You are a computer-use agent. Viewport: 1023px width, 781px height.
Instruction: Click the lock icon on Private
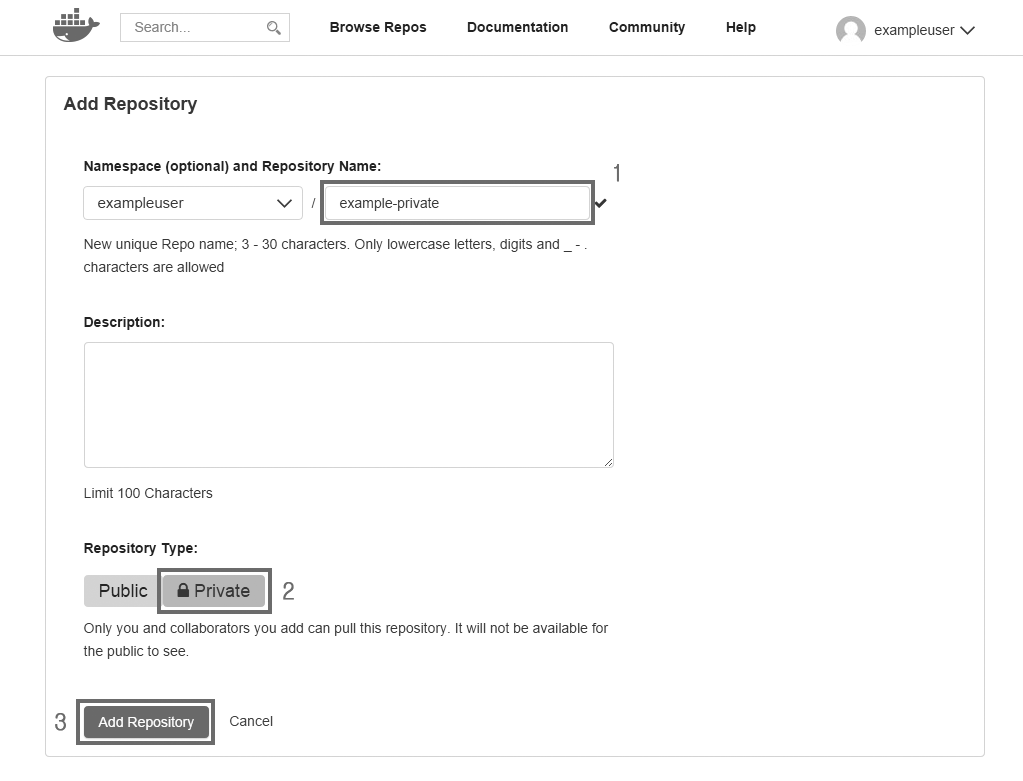[x=183, y=591]
